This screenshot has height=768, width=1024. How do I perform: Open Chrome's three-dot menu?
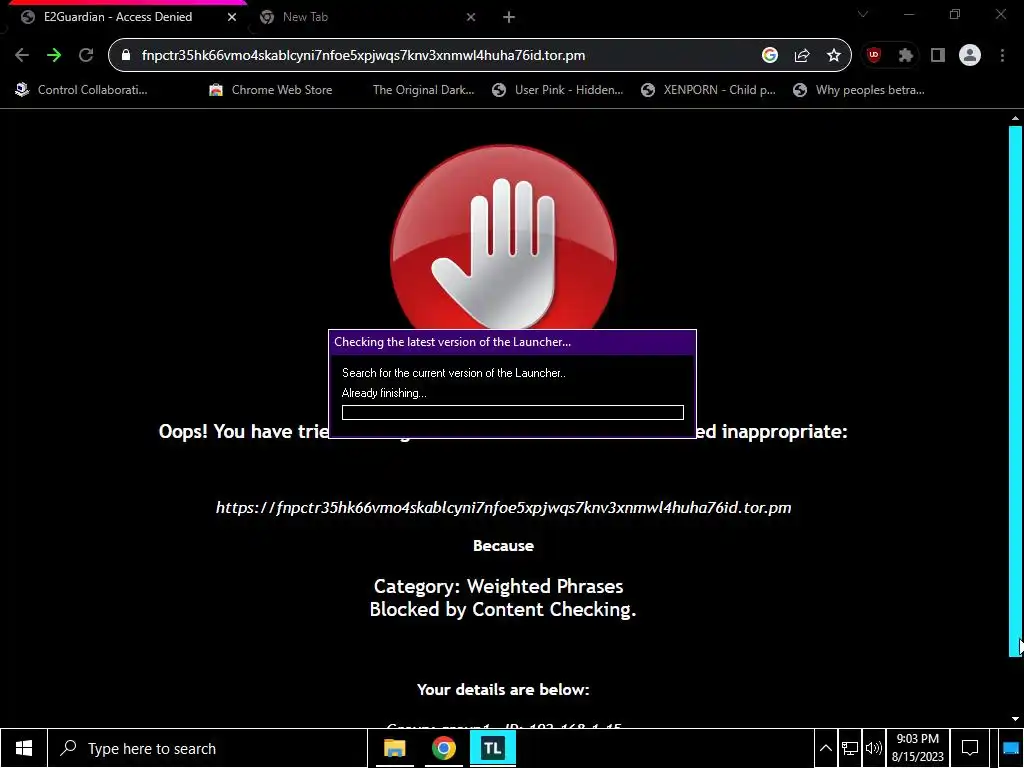pyautogui.click(x=1002, y=56)
